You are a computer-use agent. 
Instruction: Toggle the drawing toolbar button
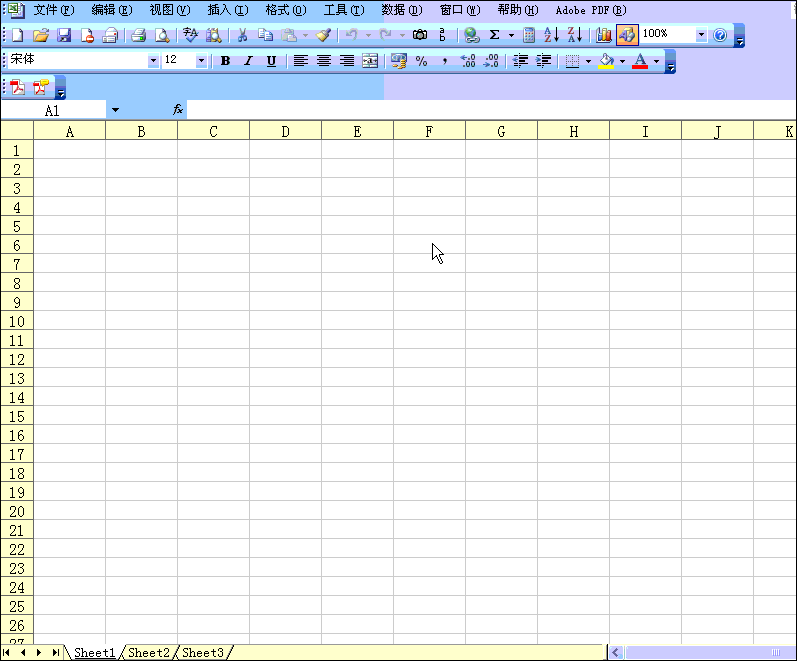[627, 35]
